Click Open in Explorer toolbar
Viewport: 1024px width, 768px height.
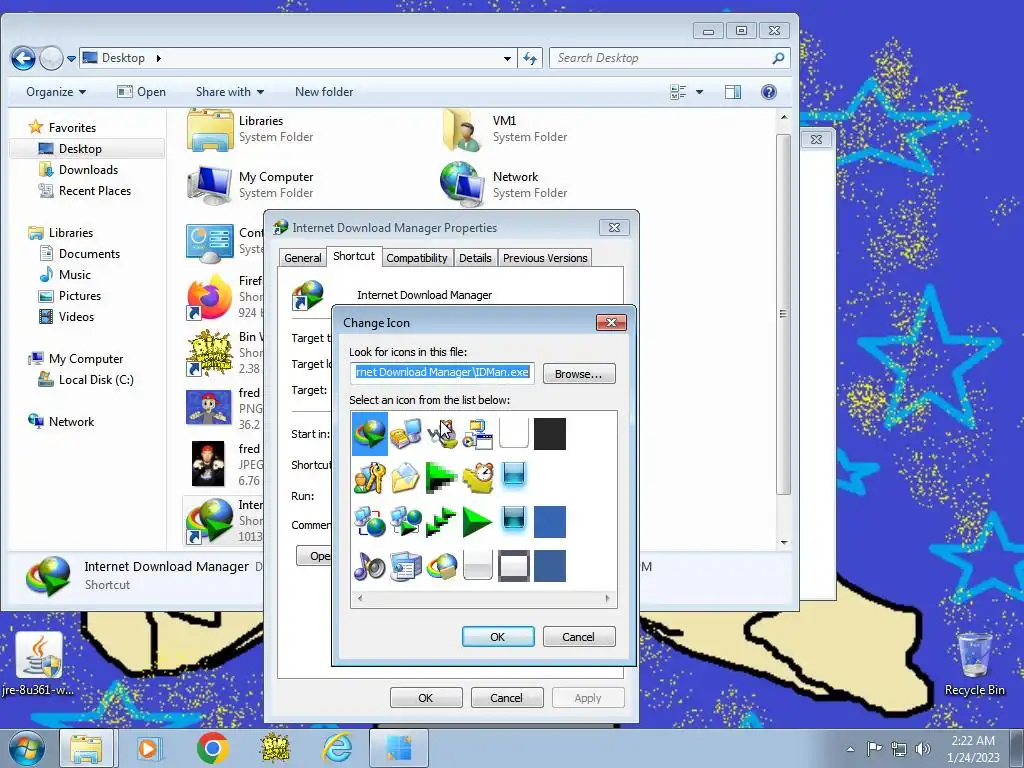coord(142,92)
